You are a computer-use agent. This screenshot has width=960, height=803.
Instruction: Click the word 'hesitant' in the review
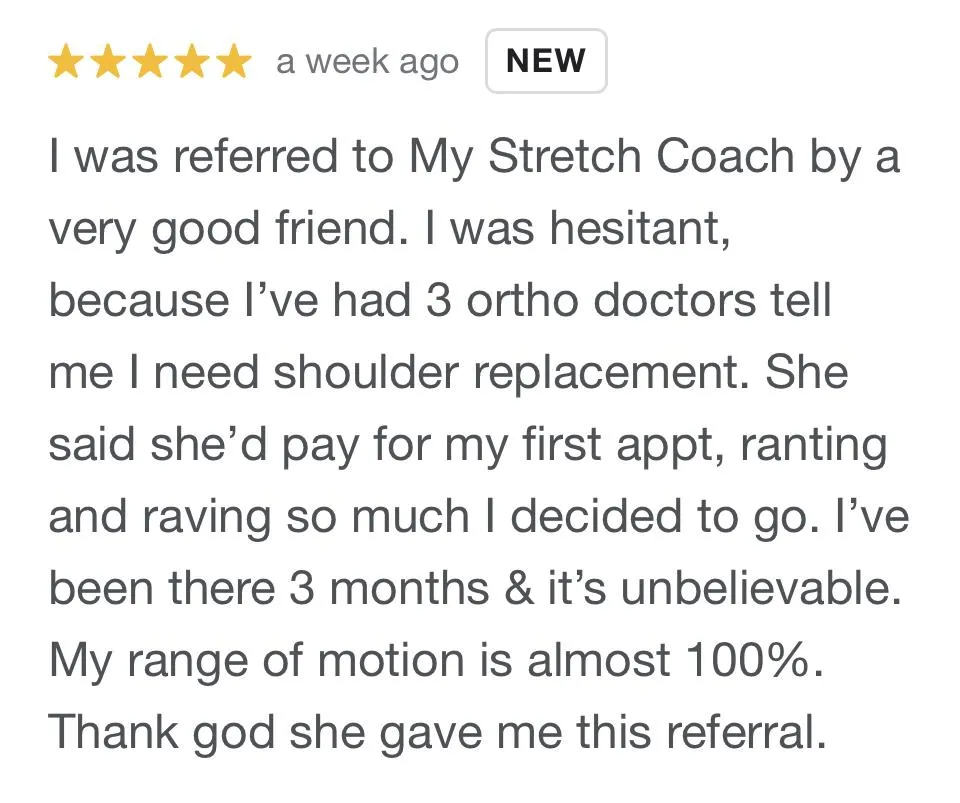(x=634, y=228)
